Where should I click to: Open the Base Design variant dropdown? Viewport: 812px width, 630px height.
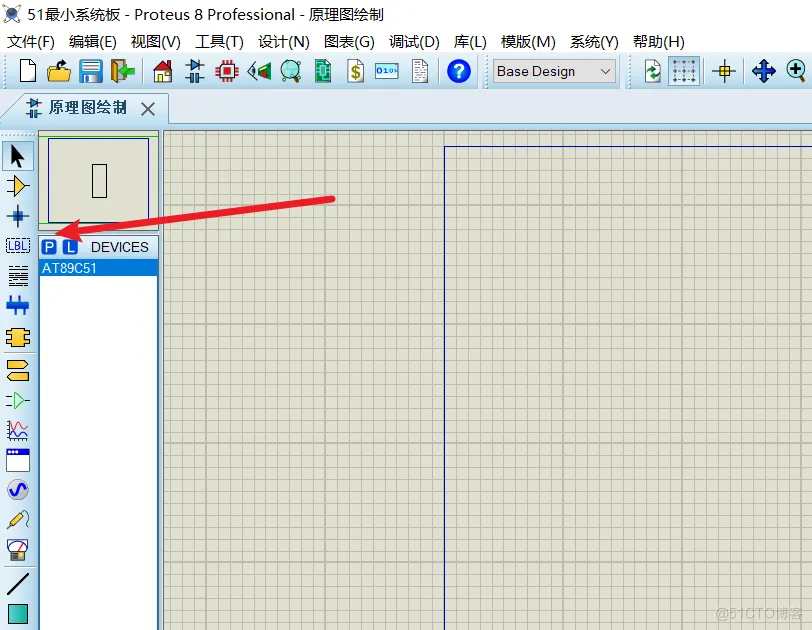[x=554, y=71]
